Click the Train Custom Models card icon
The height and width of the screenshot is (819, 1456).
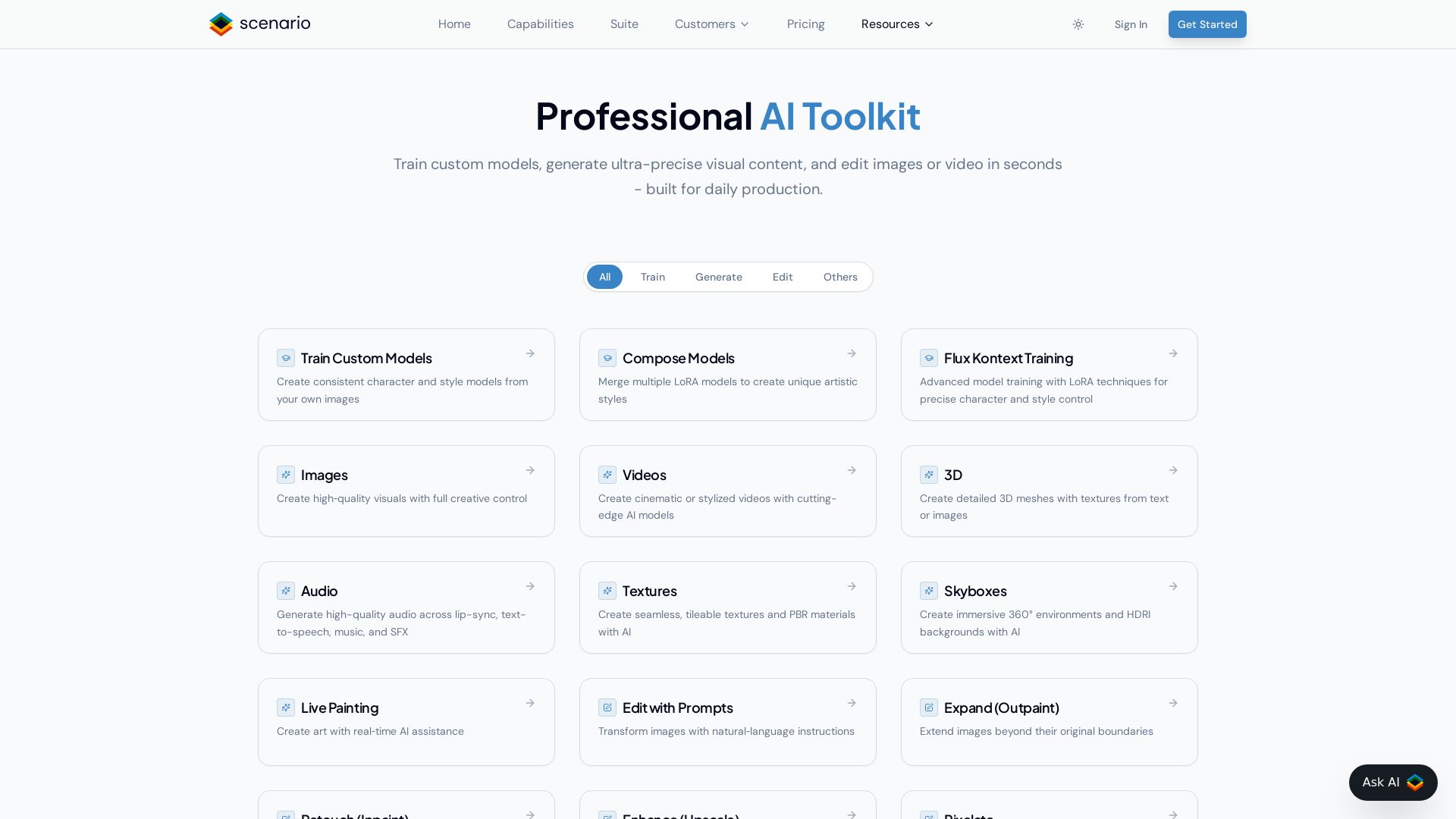click(x=286, y=358)
